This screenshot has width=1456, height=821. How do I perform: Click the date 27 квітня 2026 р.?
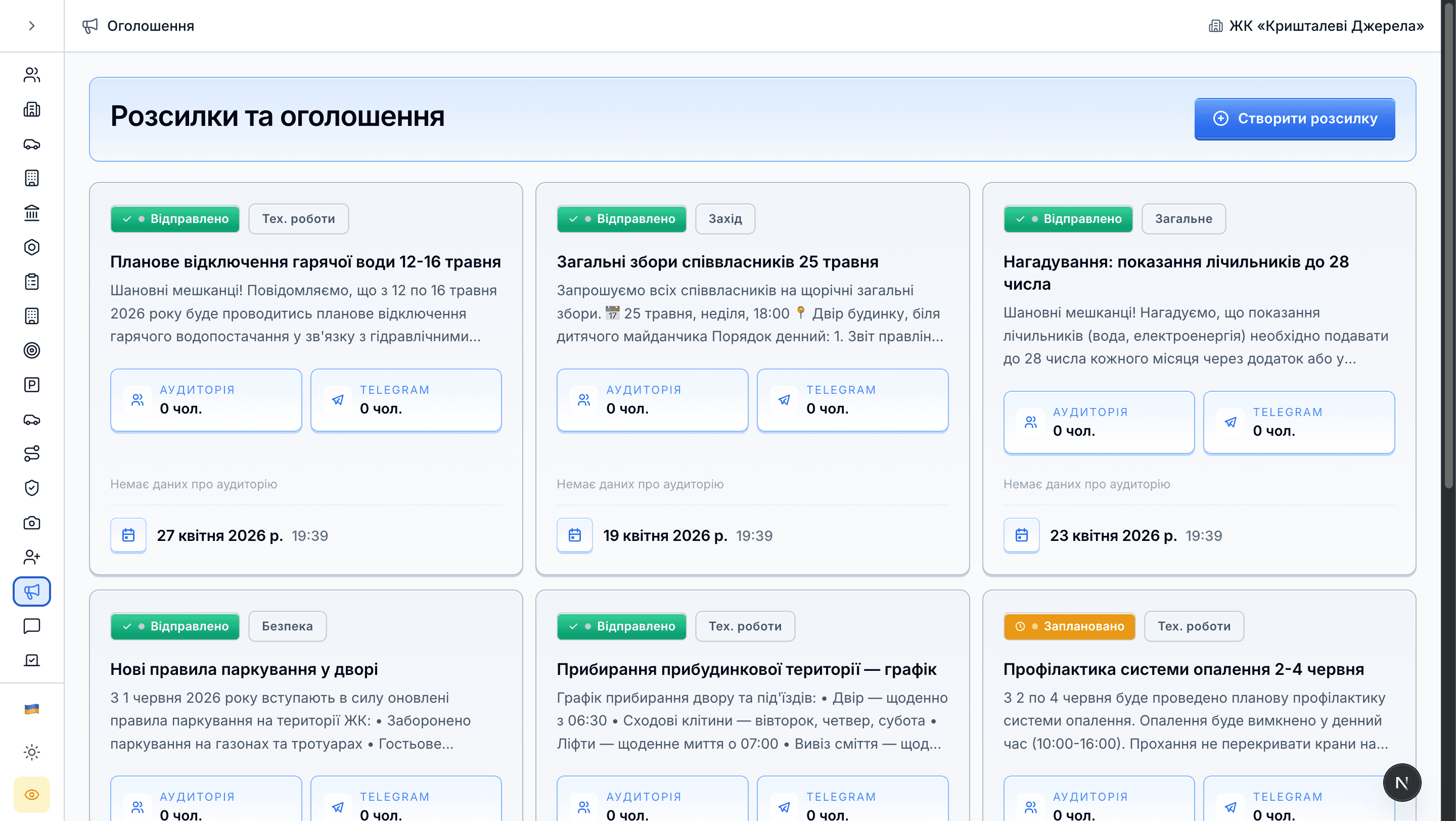point(220,536)
